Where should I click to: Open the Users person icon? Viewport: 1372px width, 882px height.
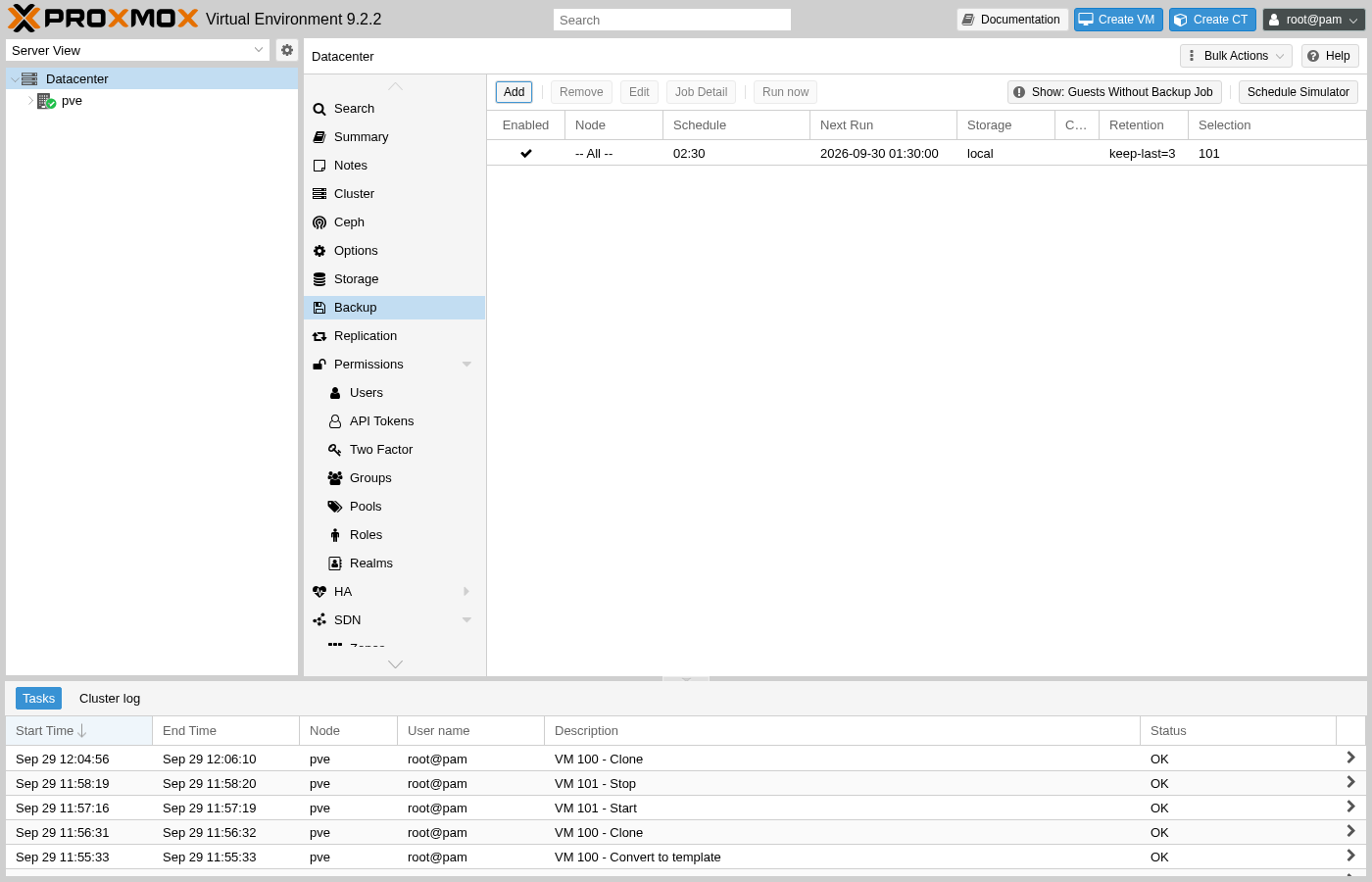click(335, 393)
